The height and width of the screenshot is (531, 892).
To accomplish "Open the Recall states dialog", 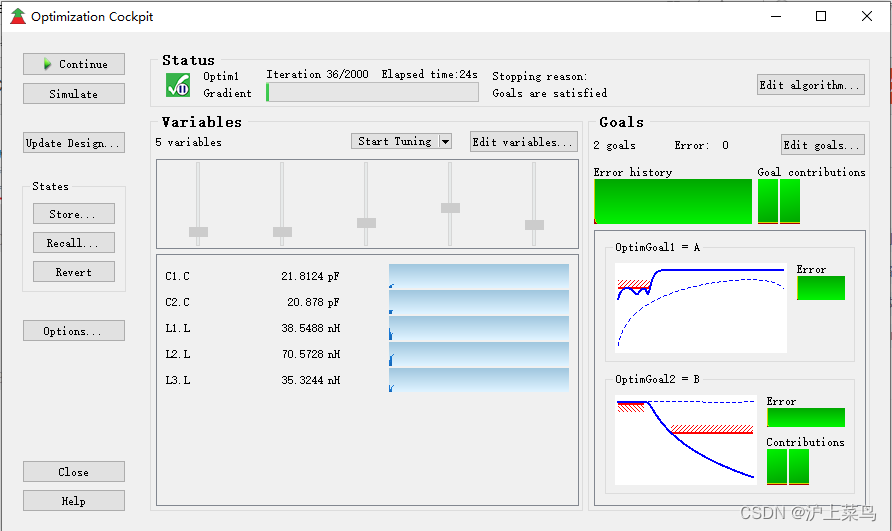I will (x=74, y=243).
